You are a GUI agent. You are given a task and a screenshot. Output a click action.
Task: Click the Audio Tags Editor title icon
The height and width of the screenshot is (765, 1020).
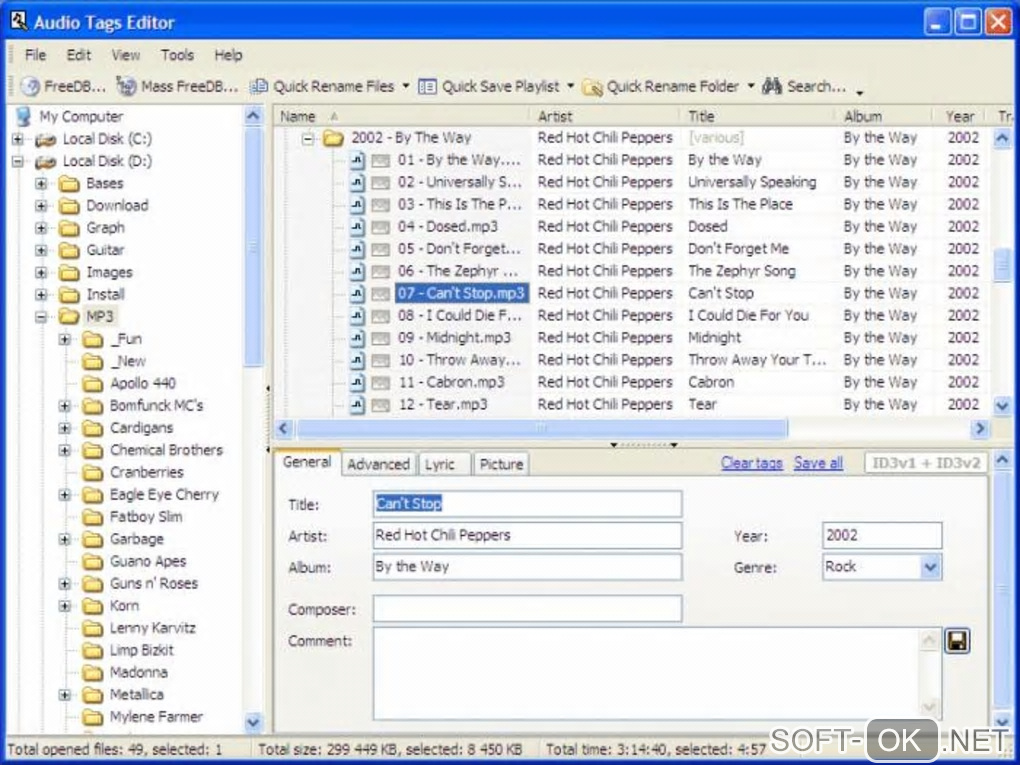click(x=18, y=21)
